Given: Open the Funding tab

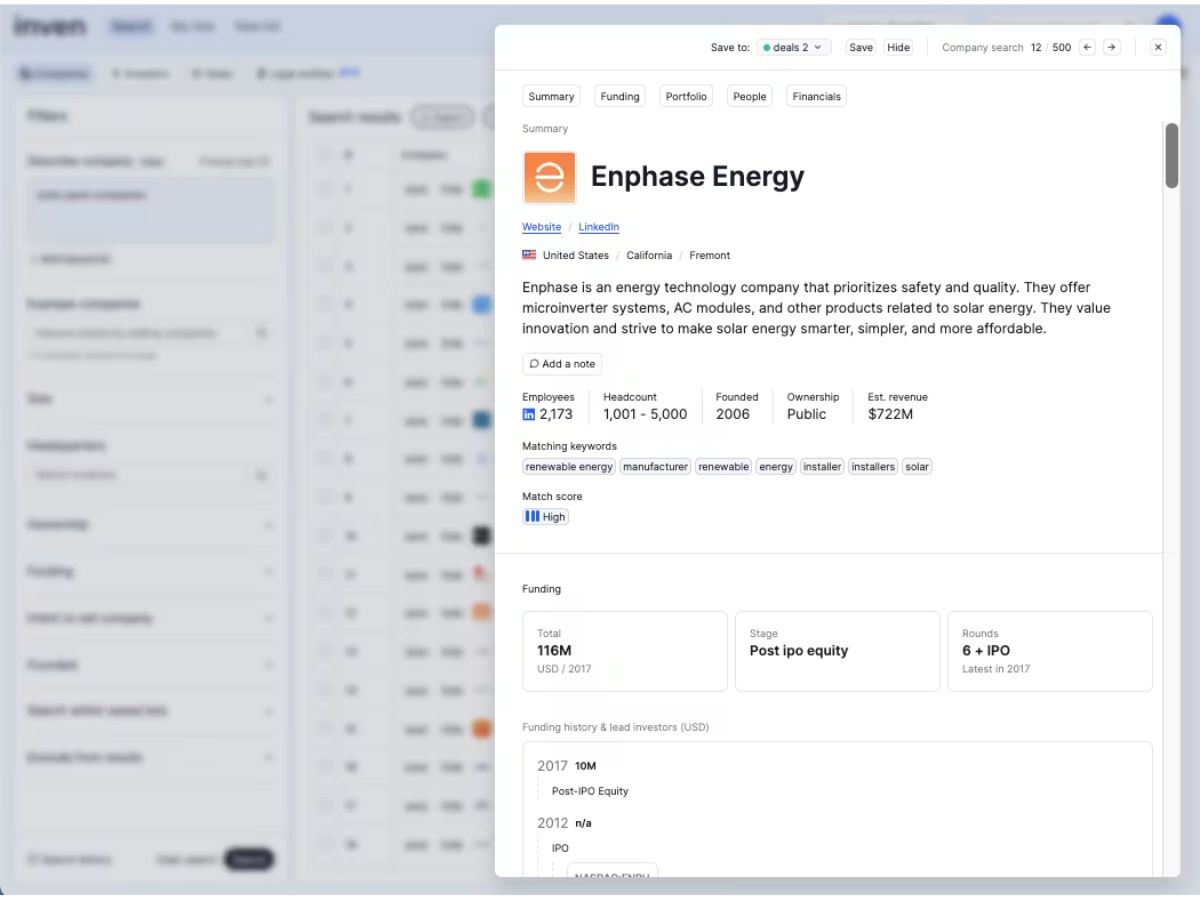Looking at the screenshot, I should (620, 96).
